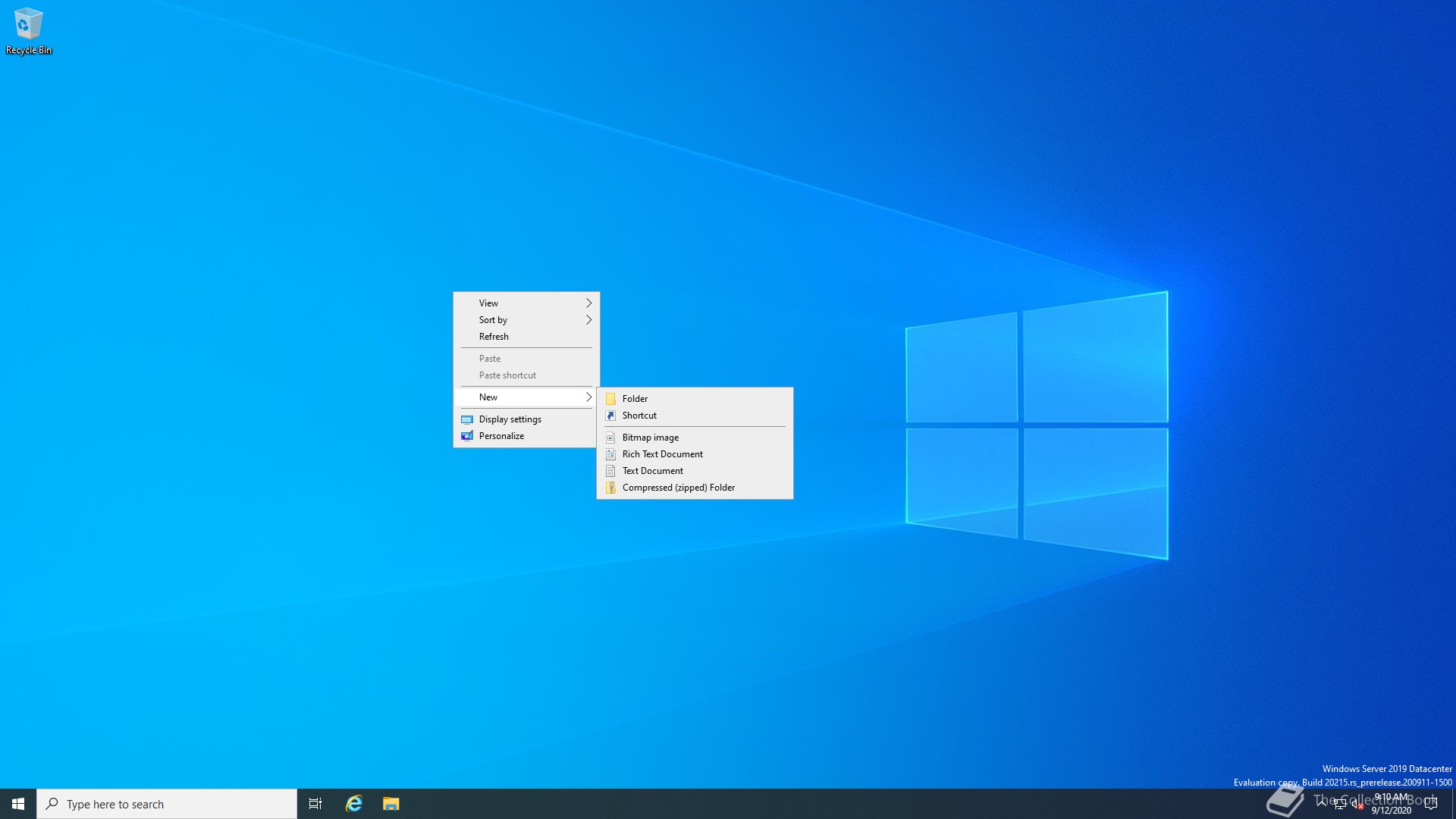Click the Personalize icon in the menu
This screenshot has height=819, width=1456.
(467, 436)
